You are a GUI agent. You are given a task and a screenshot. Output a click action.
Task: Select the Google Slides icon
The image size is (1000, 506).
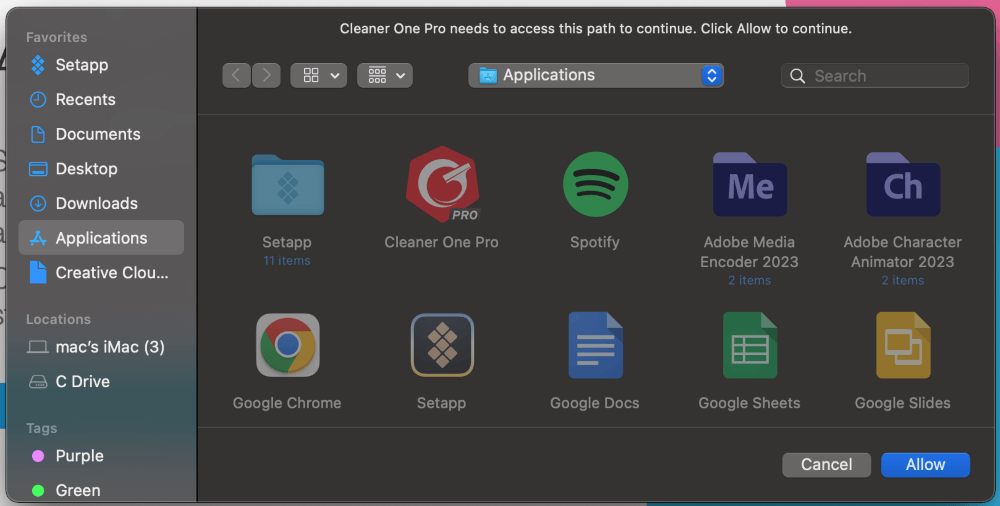point(902,345)
